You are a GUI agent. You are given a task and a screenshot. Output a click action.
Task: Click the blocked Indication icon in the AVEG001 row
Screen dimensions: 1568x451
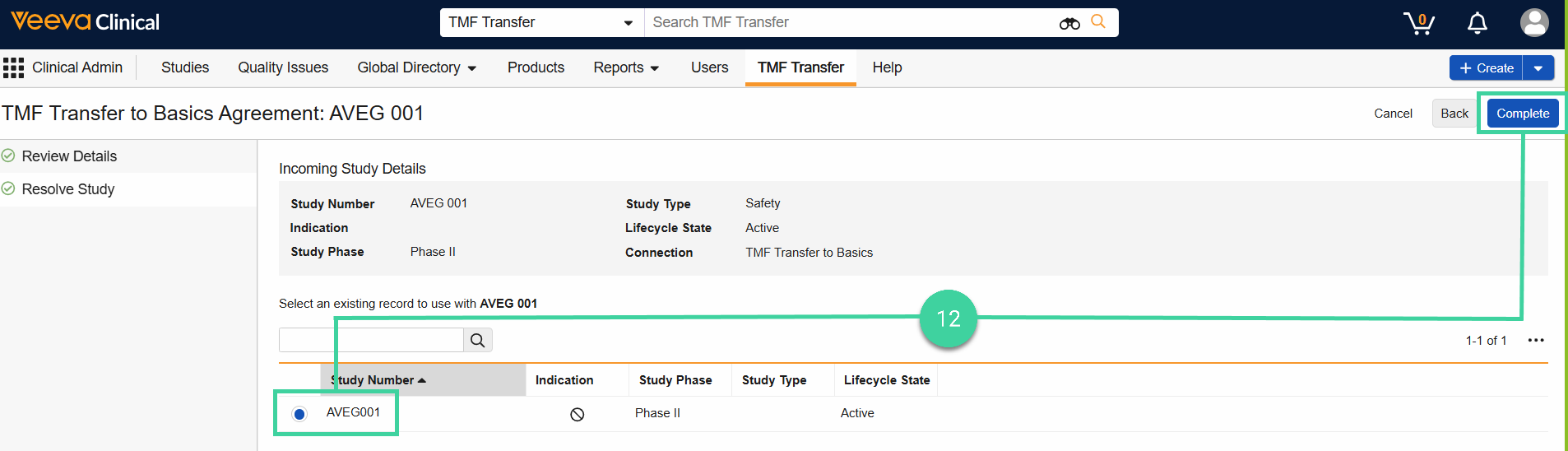click(x=578, y=414)
